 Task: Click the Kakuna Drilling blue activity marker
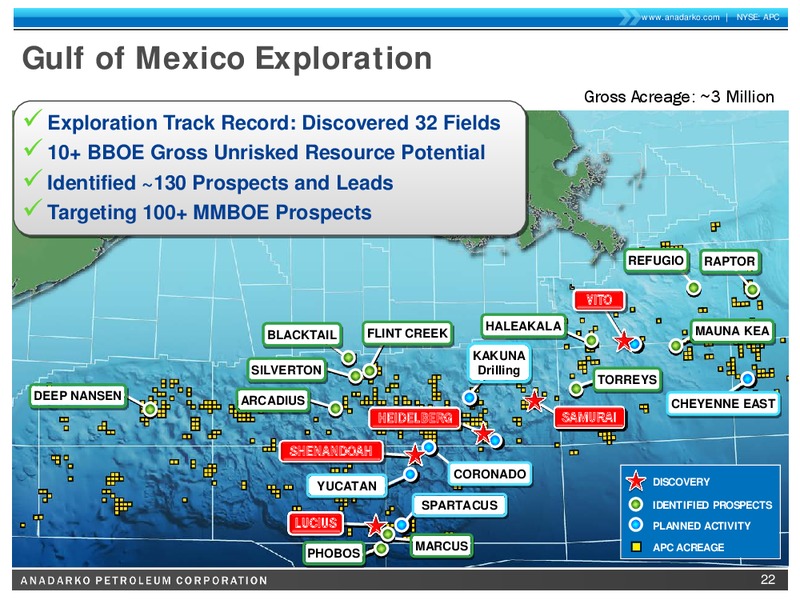[x=470, y=397]
